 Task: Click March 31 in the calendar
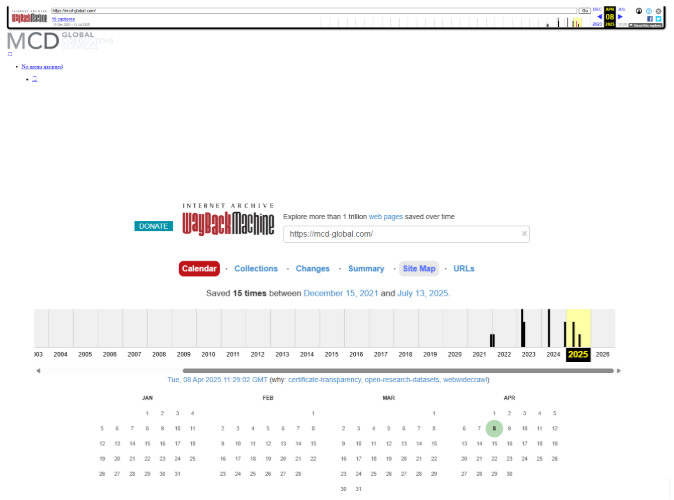pos(358,489)
